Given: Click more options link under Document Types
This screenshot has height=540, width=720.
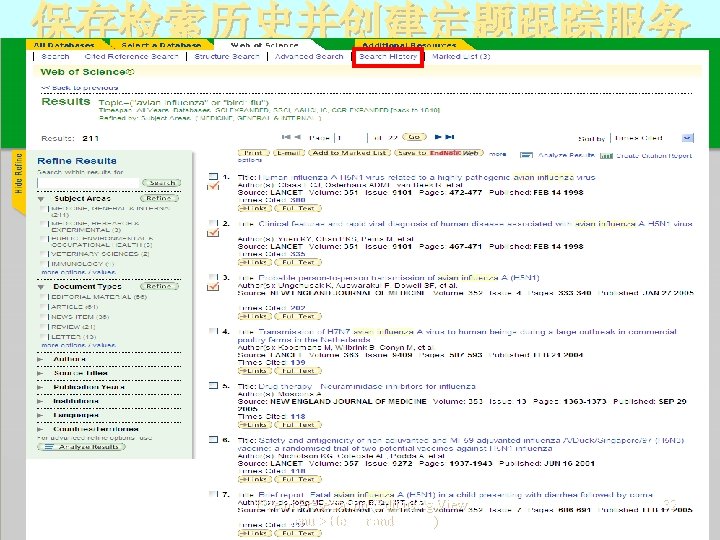Looking at the screenshot, I should tap(79, 345).
